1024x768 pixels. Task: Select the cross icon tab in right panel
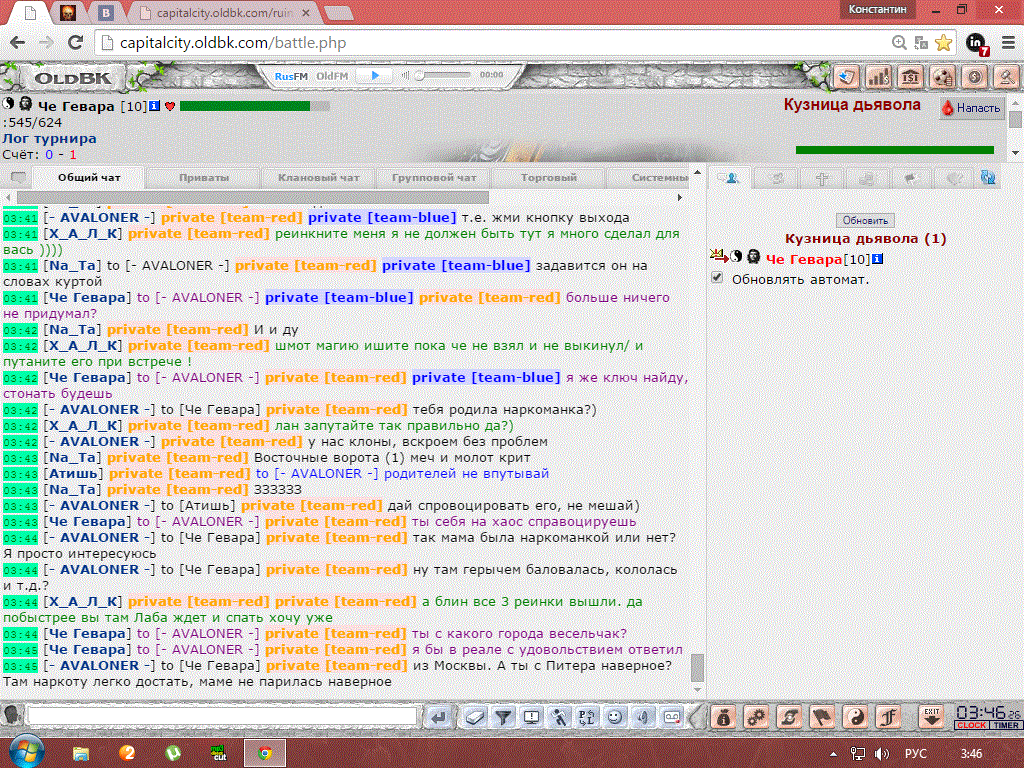[822, 178]
